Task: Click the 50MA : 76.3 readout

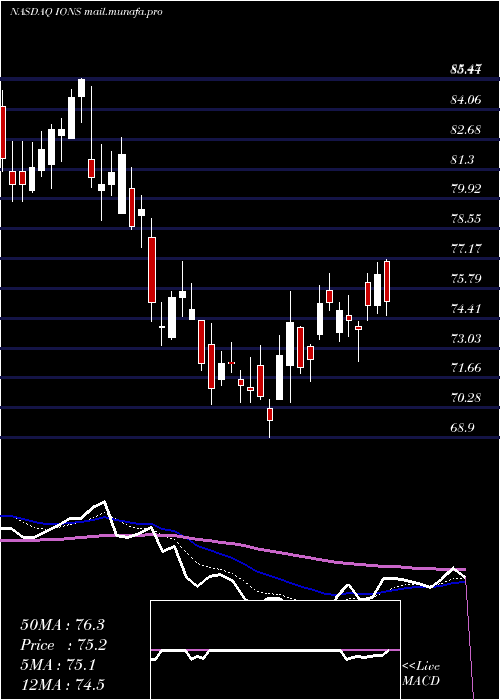Action: 64,625
